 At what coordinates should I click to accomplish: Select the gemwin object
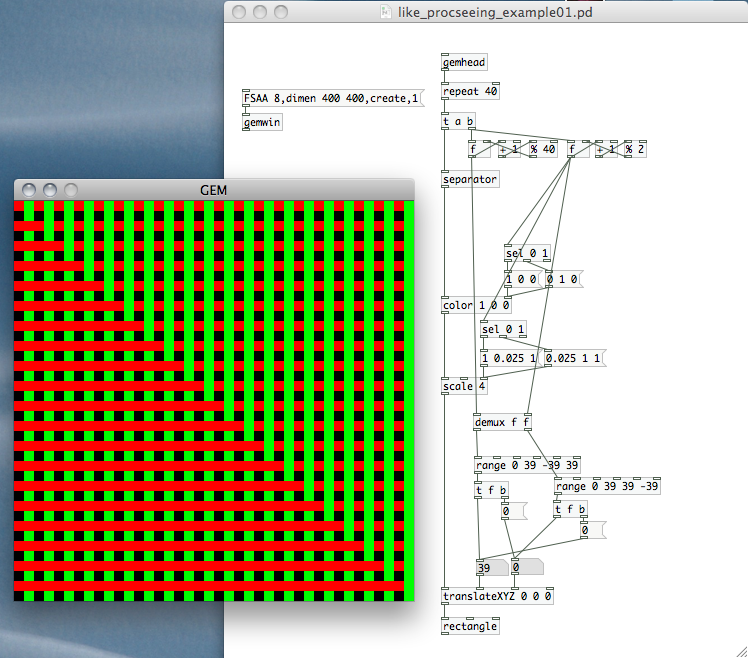coord(262,122)
